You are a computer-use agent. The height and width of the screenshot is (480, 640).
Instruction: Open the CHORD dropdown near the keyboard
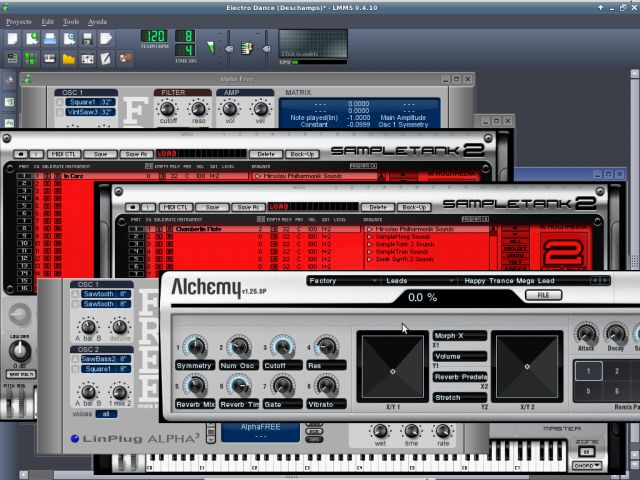pyautogui.click(x=587, y=465)
